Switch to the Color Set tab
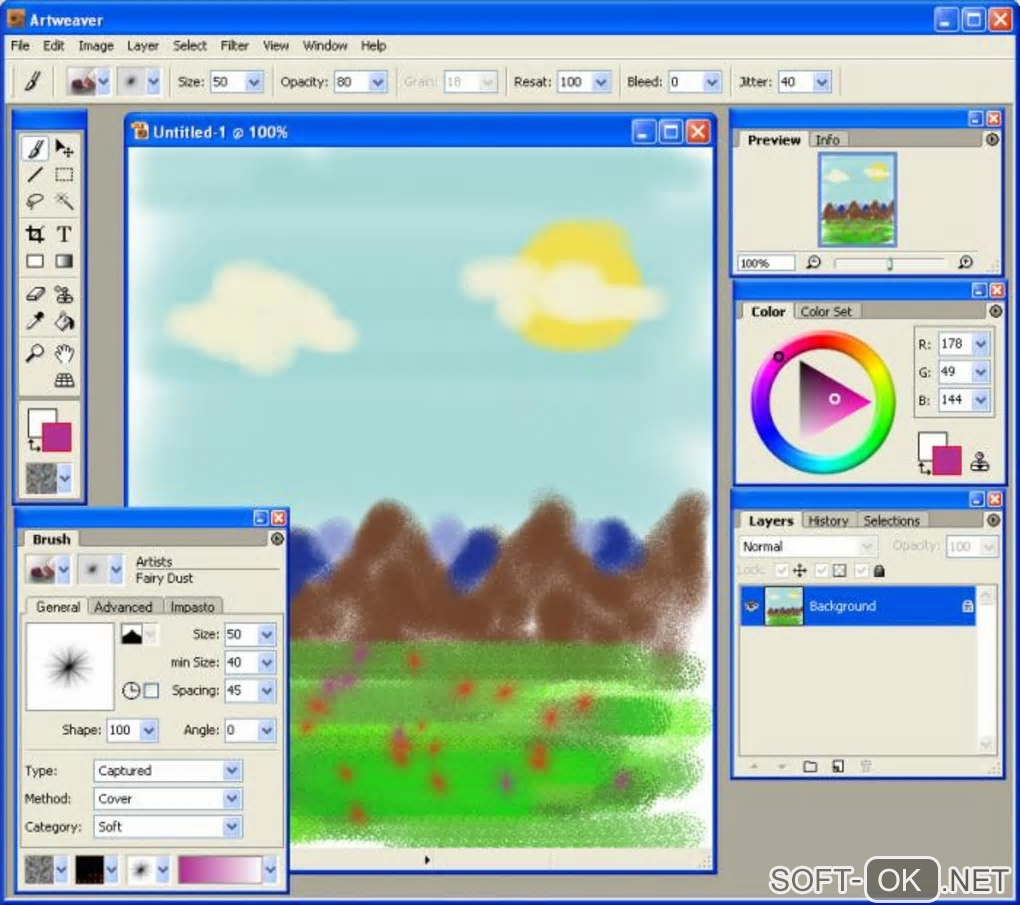 click(x=826, y=312)
